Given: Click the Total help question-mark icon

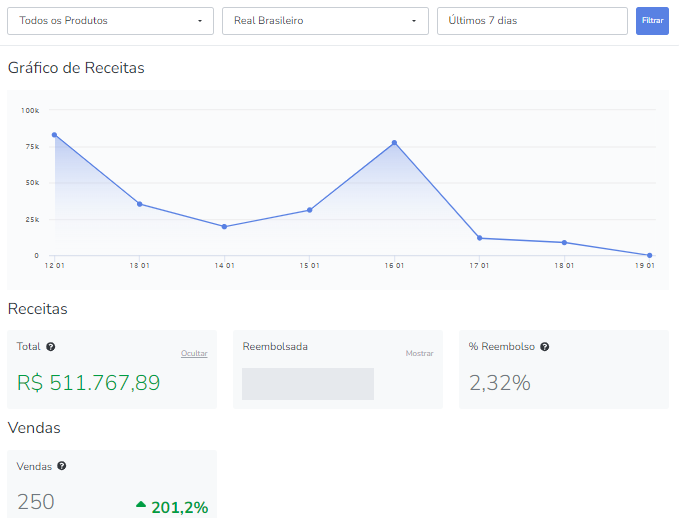Looking at the screenshot, I should [51, 346].
